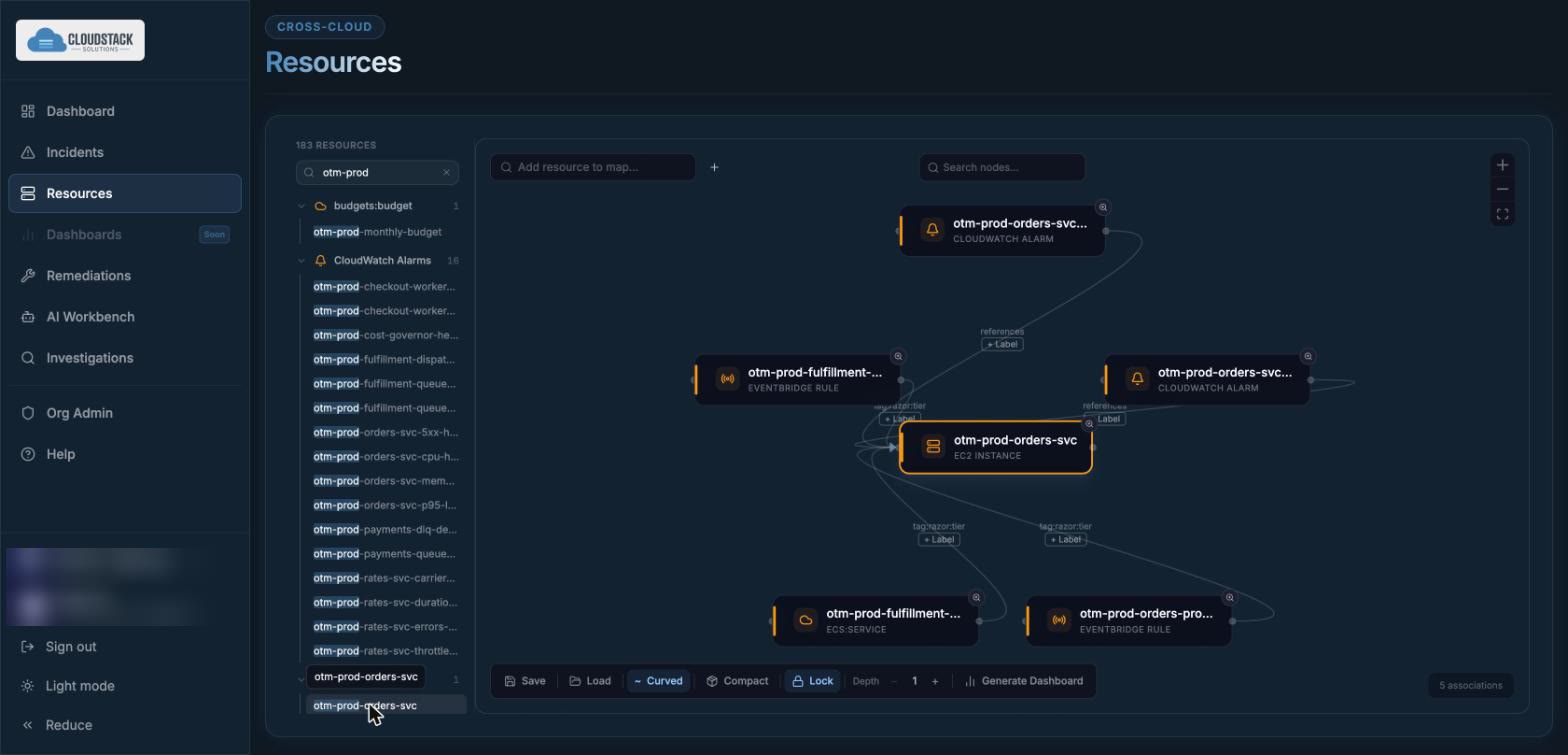Viewport: 1568px width, 755px height.
Task: Inspect the EC2 instance node magnifier icon
Action: click(x=1089, y=424)
